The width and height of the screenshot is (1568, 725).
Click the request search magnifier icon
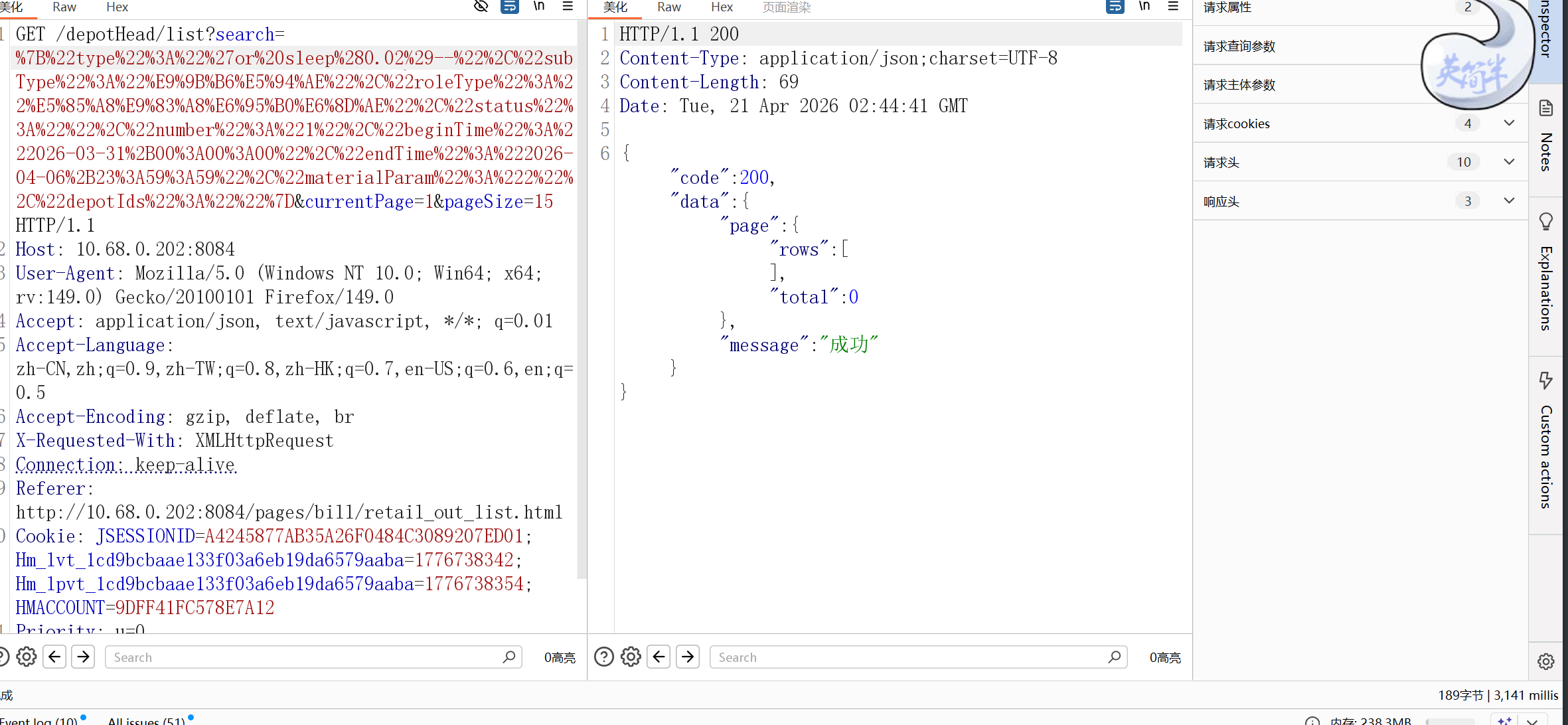(x=509, y=657)
